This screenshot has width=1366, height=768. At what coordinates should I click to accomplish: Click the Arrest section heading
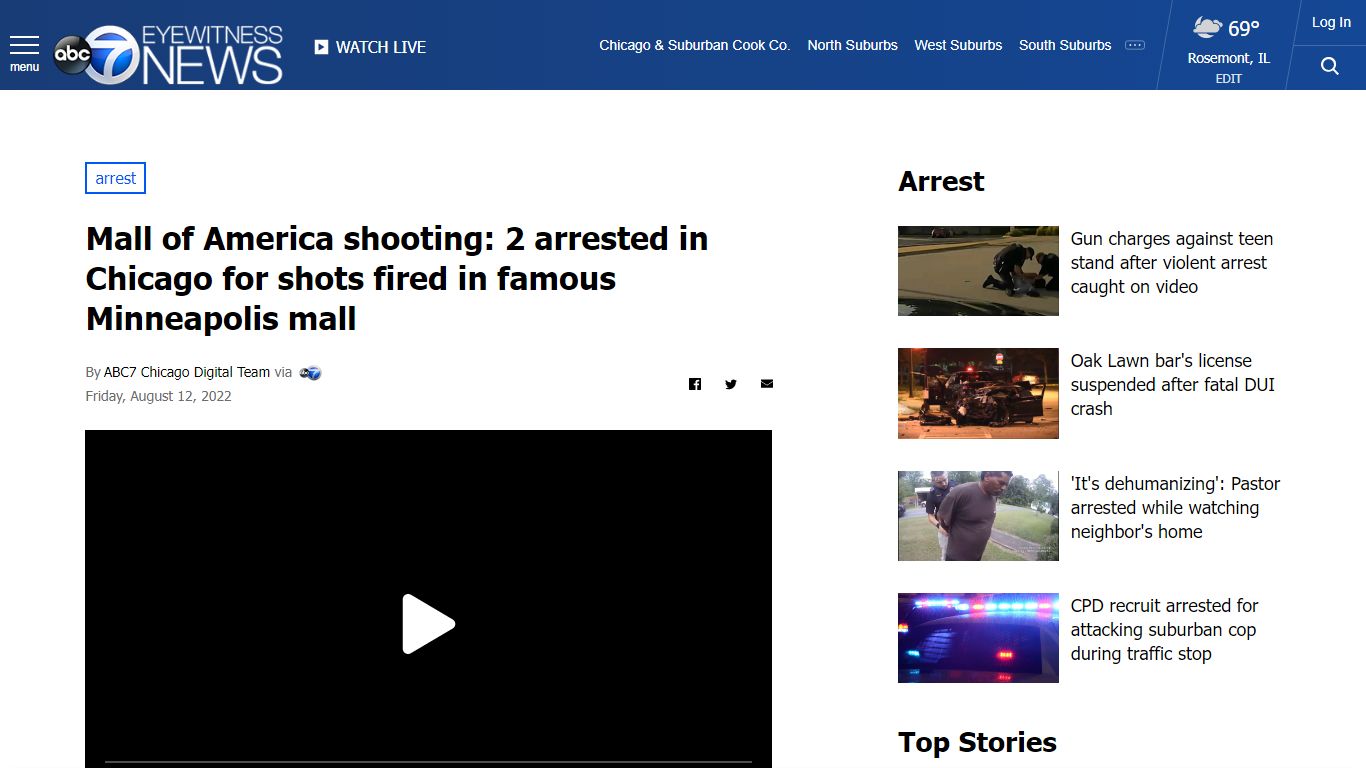[941, 181]
